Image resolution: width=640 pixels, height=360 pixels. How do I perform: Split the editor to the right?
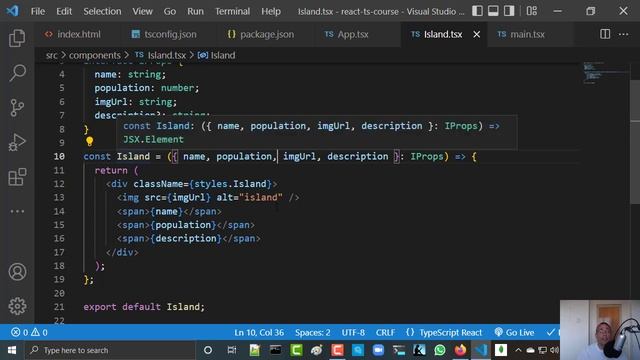click(x=605, y=34)
